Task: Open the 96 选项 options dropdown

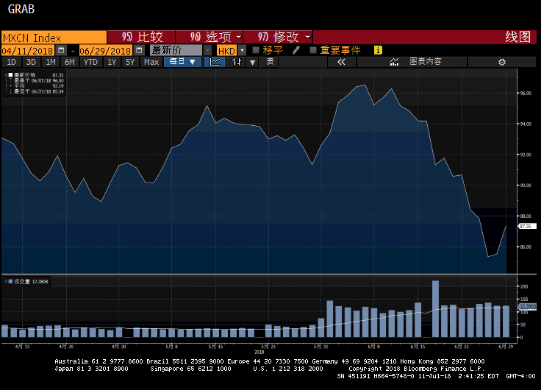Action: coord(210,37)
